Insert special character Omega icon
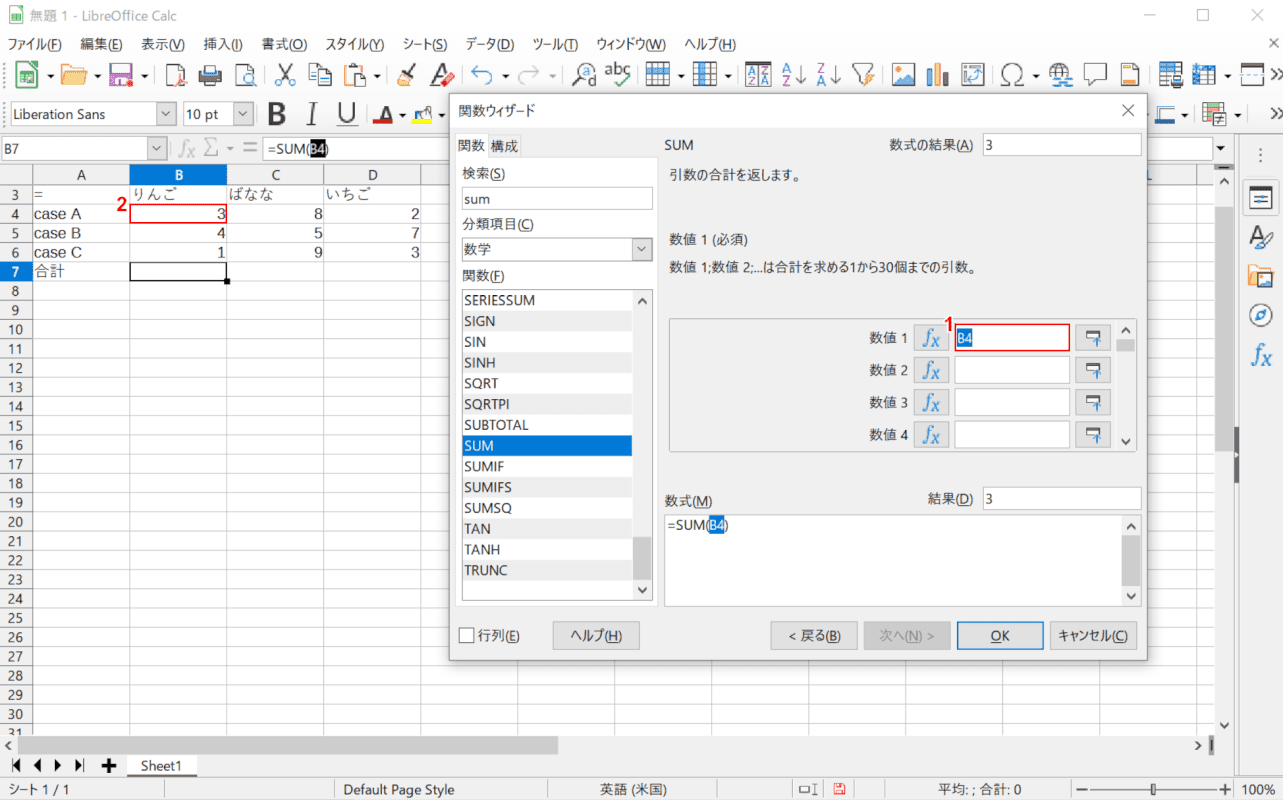Viewport: 1283px width, 800px height. (1012, 74)
